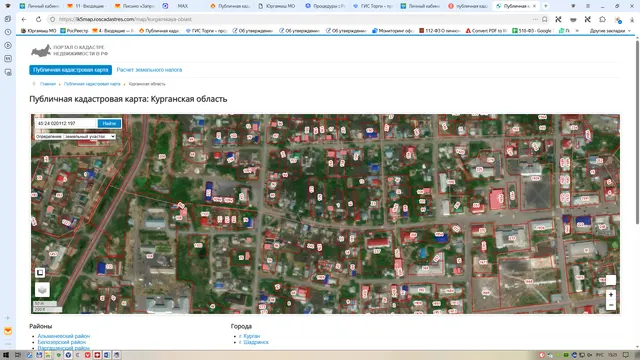Open the '112-ФЗ' bookmark
This screenshot has width=640, height=360.
click(440, 31)
